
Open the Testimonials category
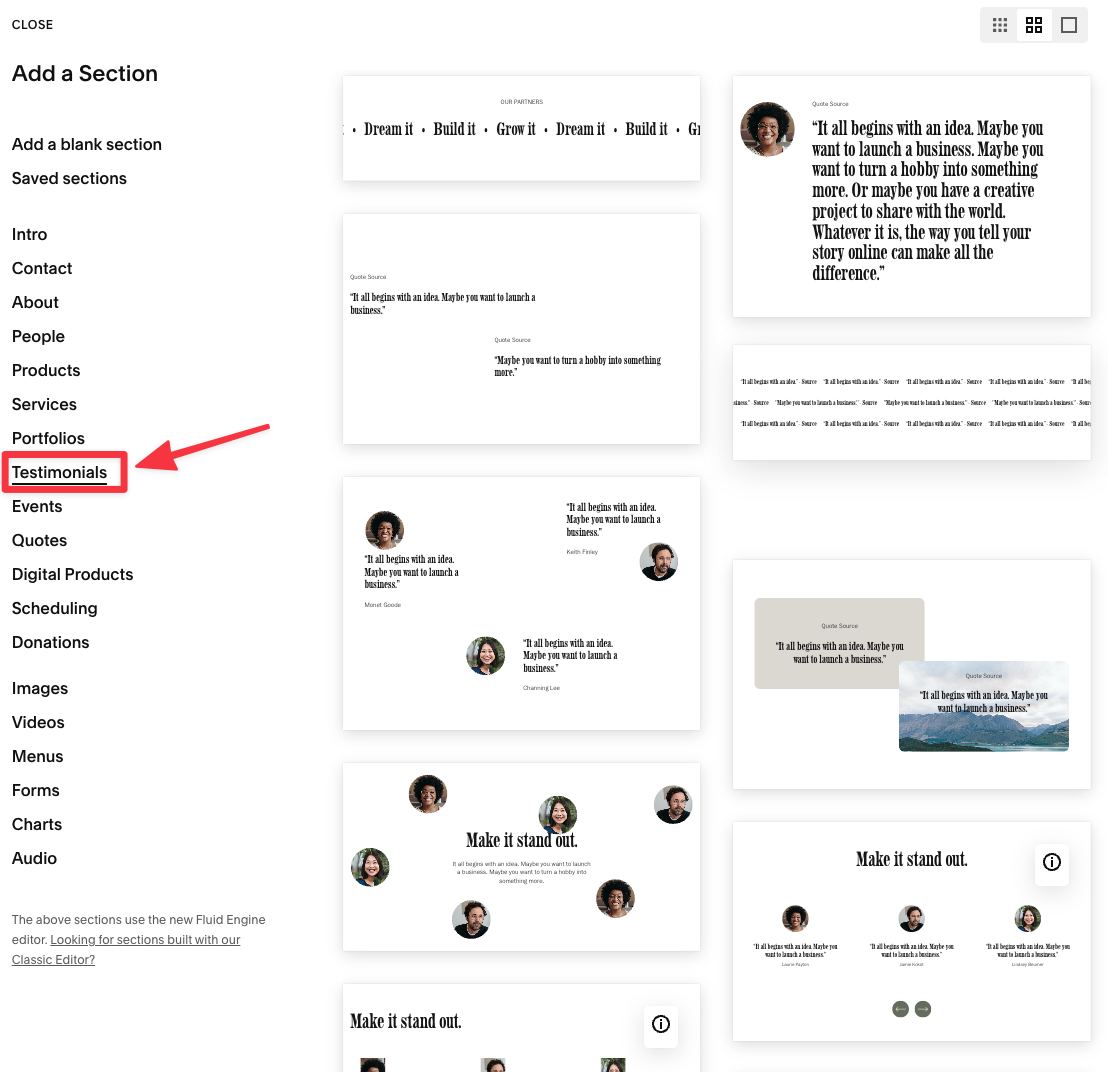60,472
